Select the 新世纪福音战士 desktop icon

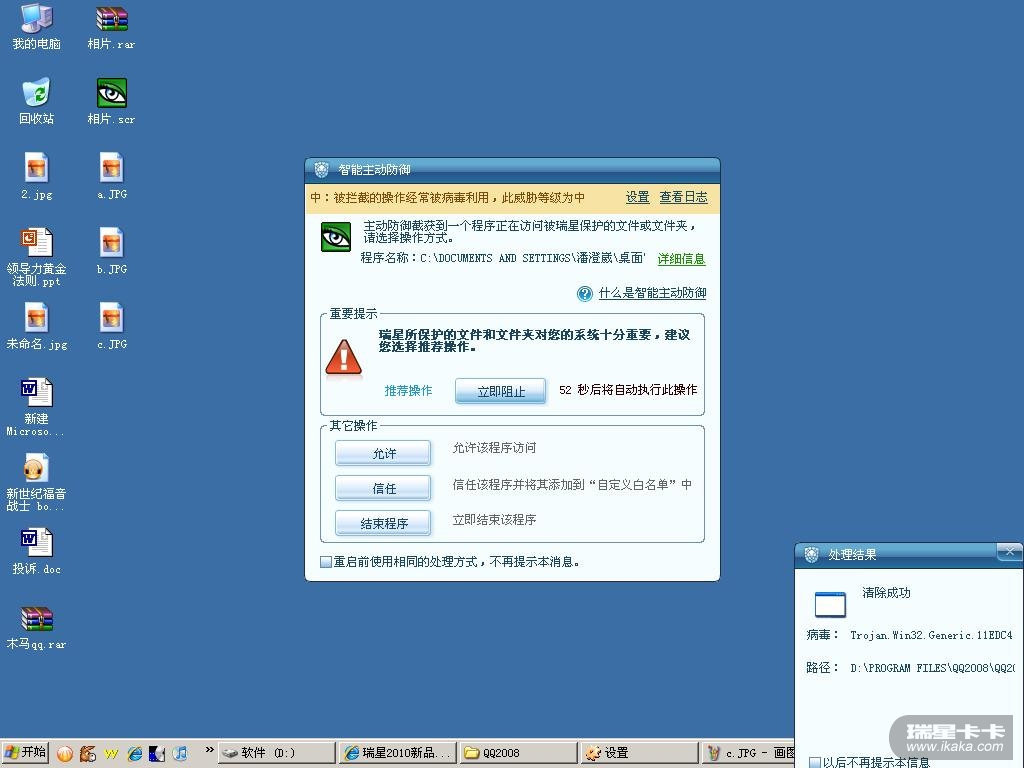click(37, 483)
